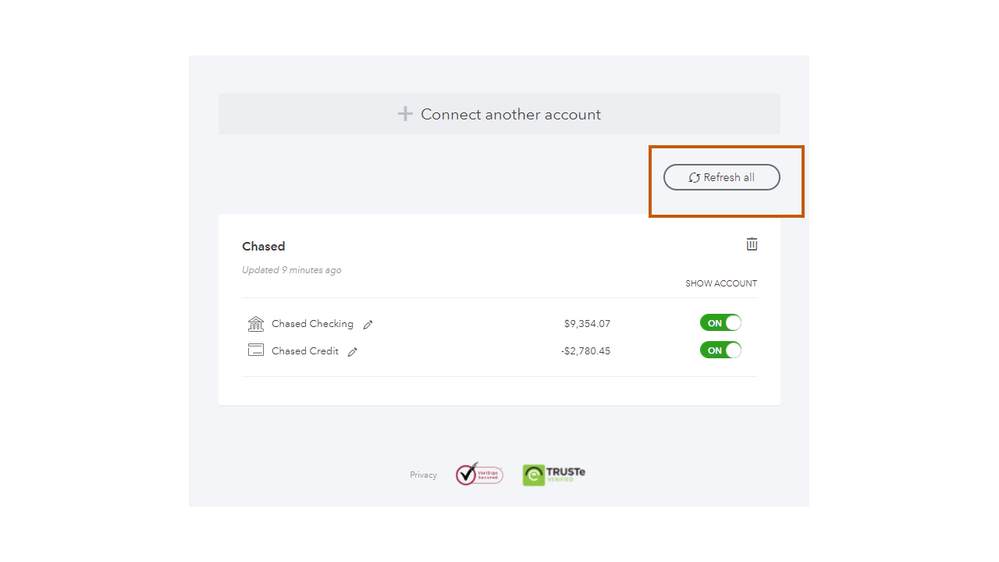Click the TRUSTe Verified badge

tap(554, 475)
